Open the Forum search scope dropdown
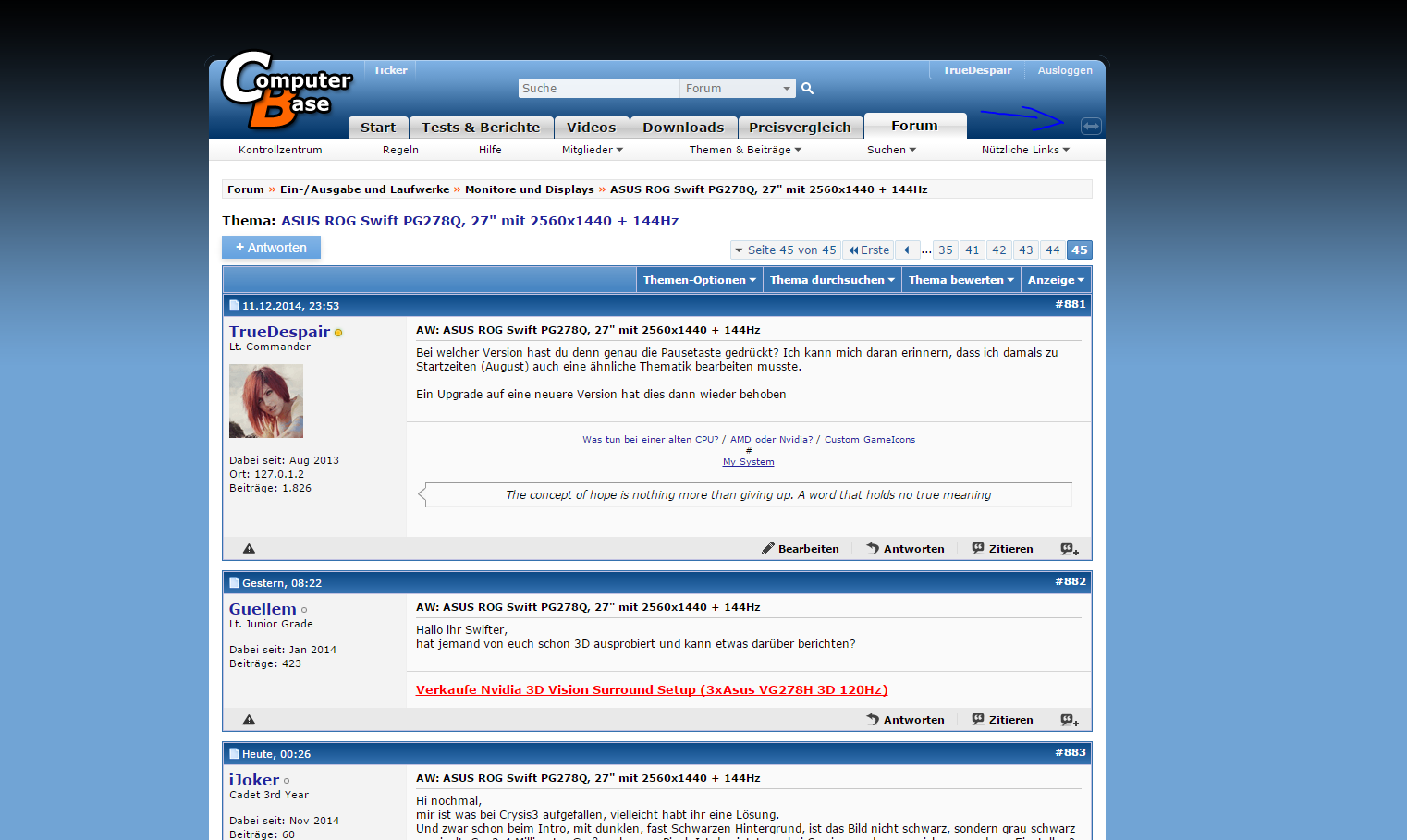 (x=738, y=89)
